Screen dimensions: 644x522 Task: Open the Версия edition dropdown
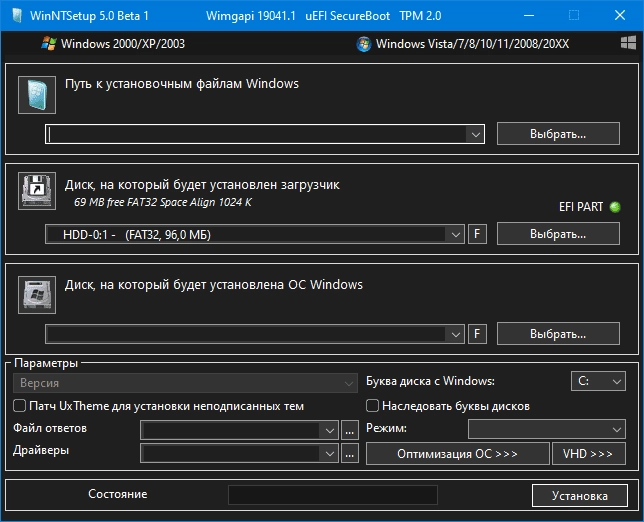pyautogui.click(x=185, y=383)
